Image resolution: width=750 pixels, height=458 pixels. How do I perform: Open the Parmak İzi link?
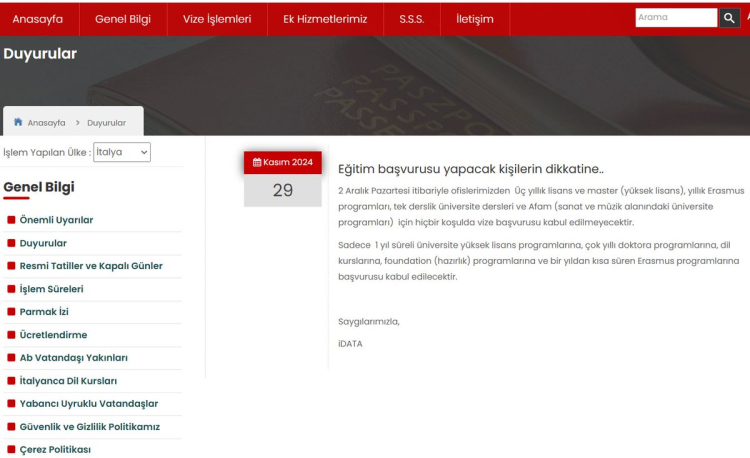coord(44,312)
